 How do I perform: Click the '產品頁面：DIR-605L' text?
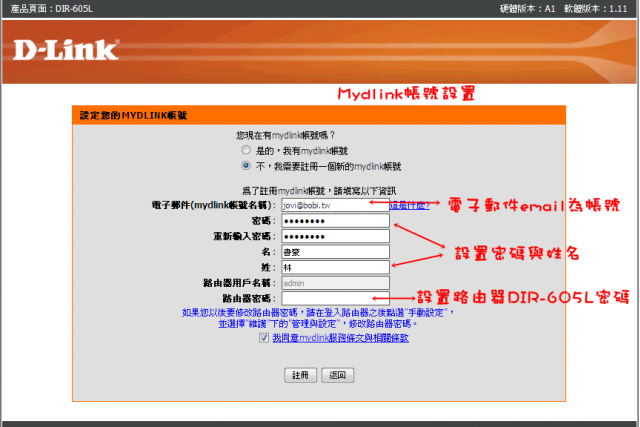pos(52,9)
